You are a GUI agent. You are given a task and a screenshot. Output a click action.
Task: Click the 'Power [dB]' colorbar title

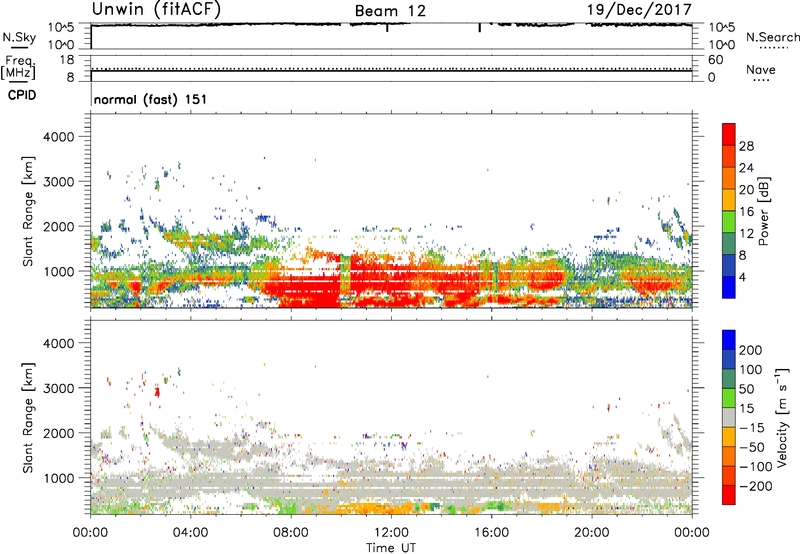pos(763,211)
